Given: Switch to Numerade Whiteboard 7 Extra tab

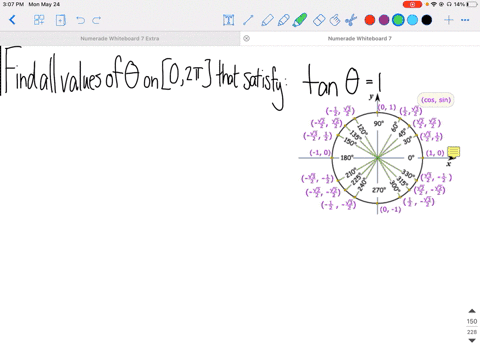Looking at the screenshot, I should pos(120,38).
